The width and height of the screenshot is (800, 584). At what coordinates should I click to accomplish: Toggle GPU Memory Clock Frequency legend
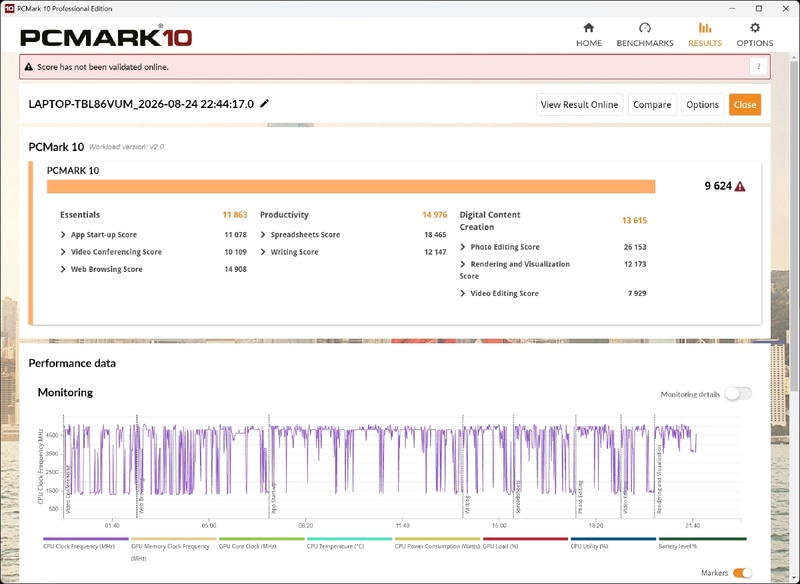tap(173, 539)
